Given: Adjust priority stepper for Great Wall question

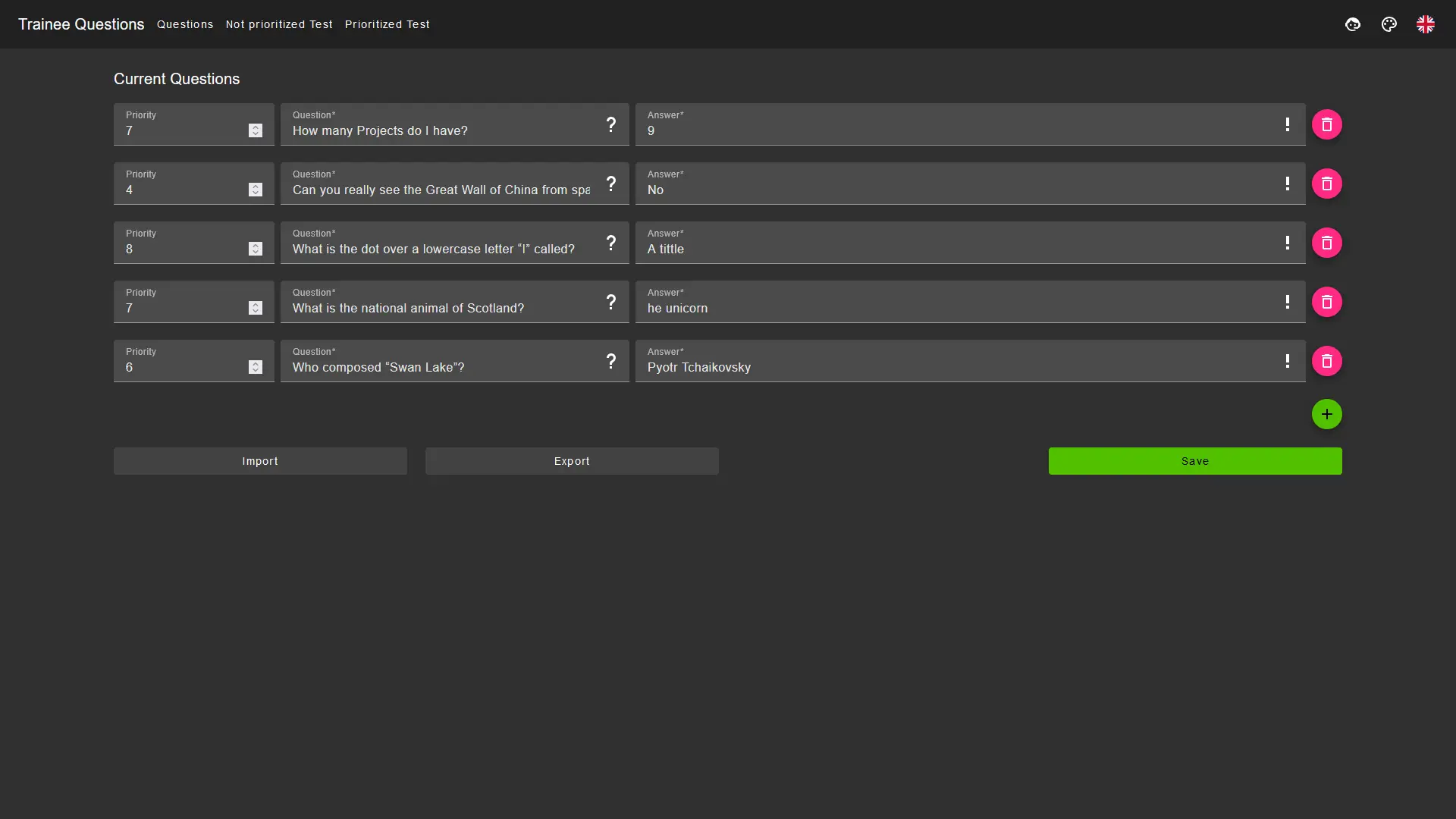Looking at the screenshot, I should (256, 190).
